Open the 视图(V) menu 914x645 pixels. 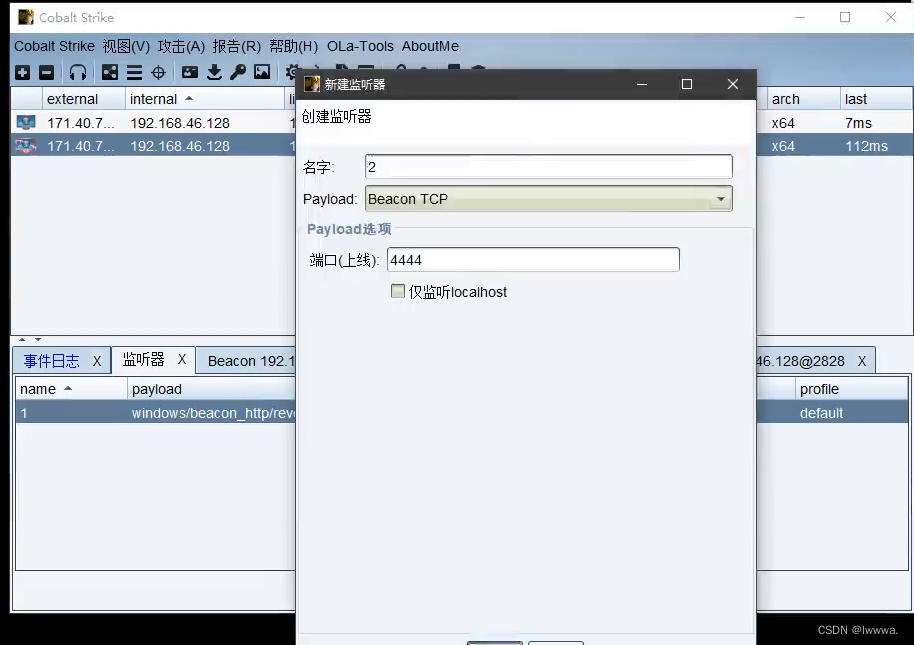coord(126,46)
